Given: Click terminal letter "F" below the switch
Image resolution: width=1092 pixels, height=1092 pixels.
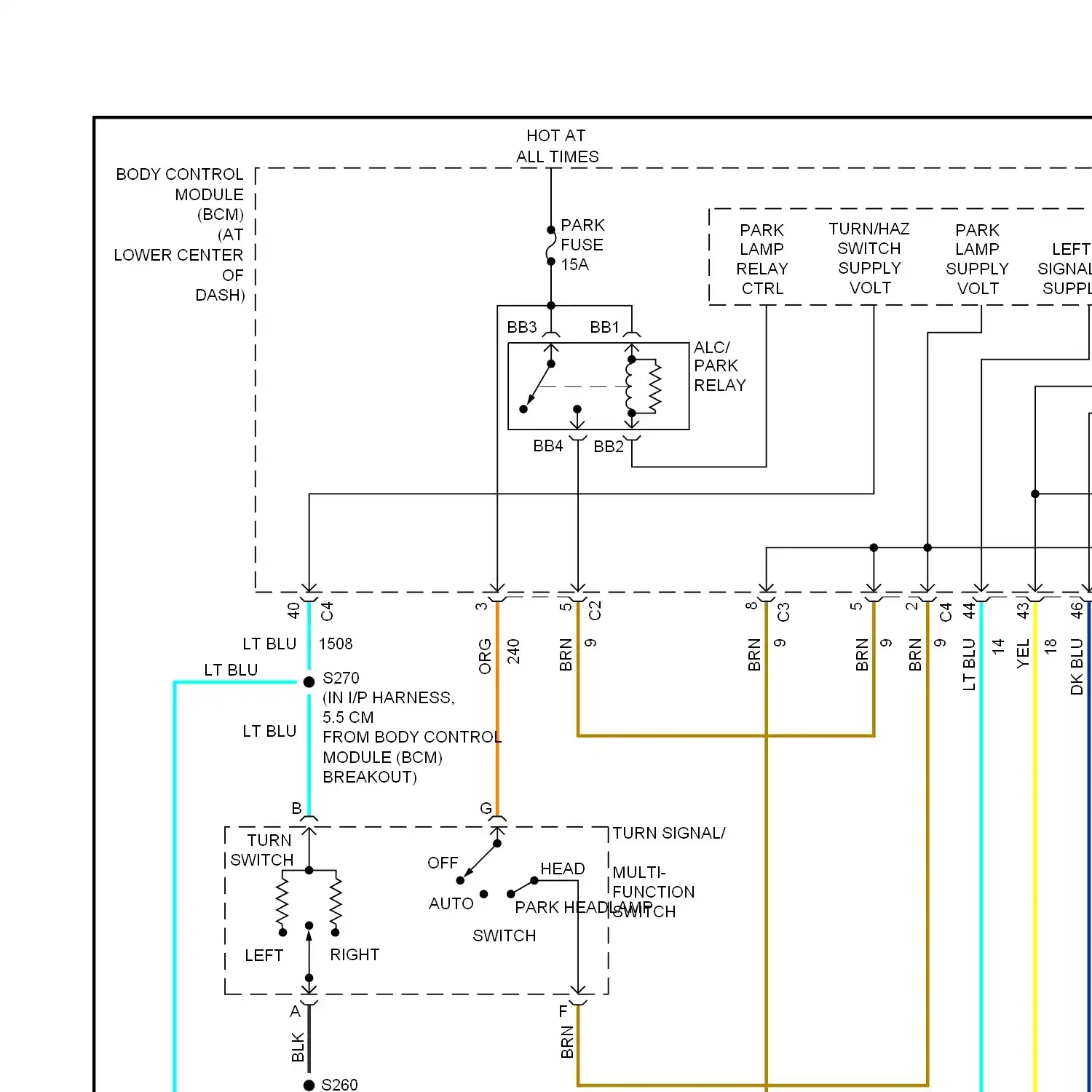Looking at the screenshot, I should [x=563, y=1011].
